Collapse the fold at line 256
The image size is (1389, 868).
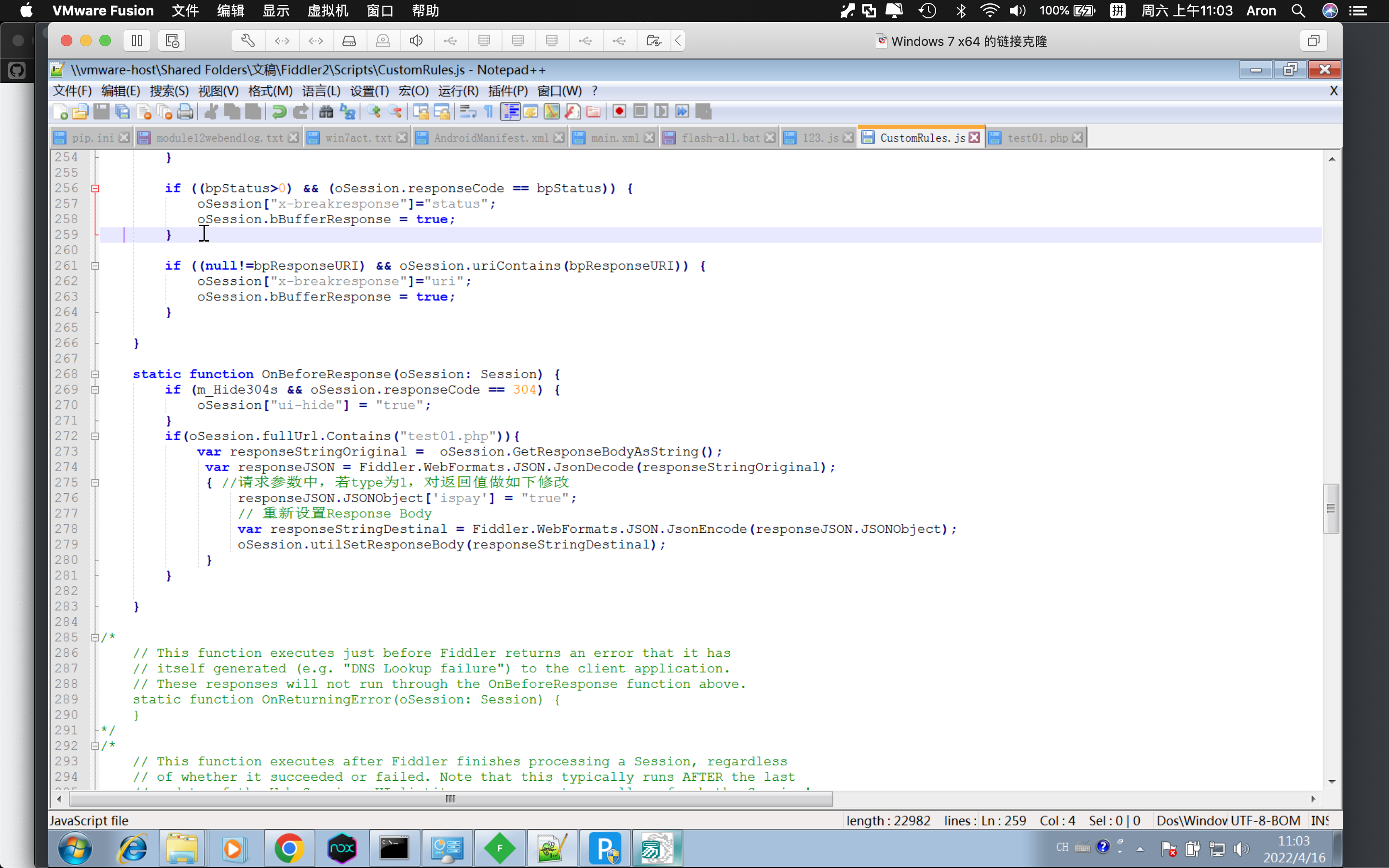(x=95, y=188)
